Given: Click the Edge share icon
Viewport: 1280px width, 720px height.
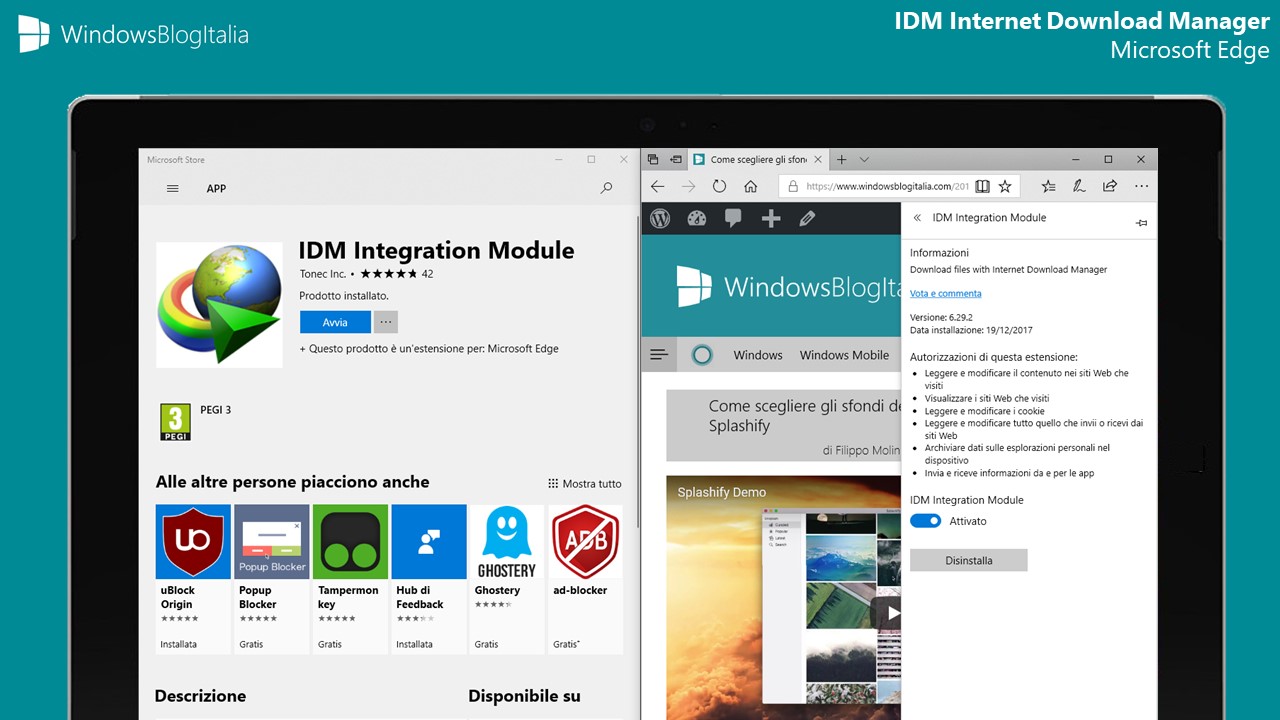Looking at the screenshot, I should pos(1110,186).
